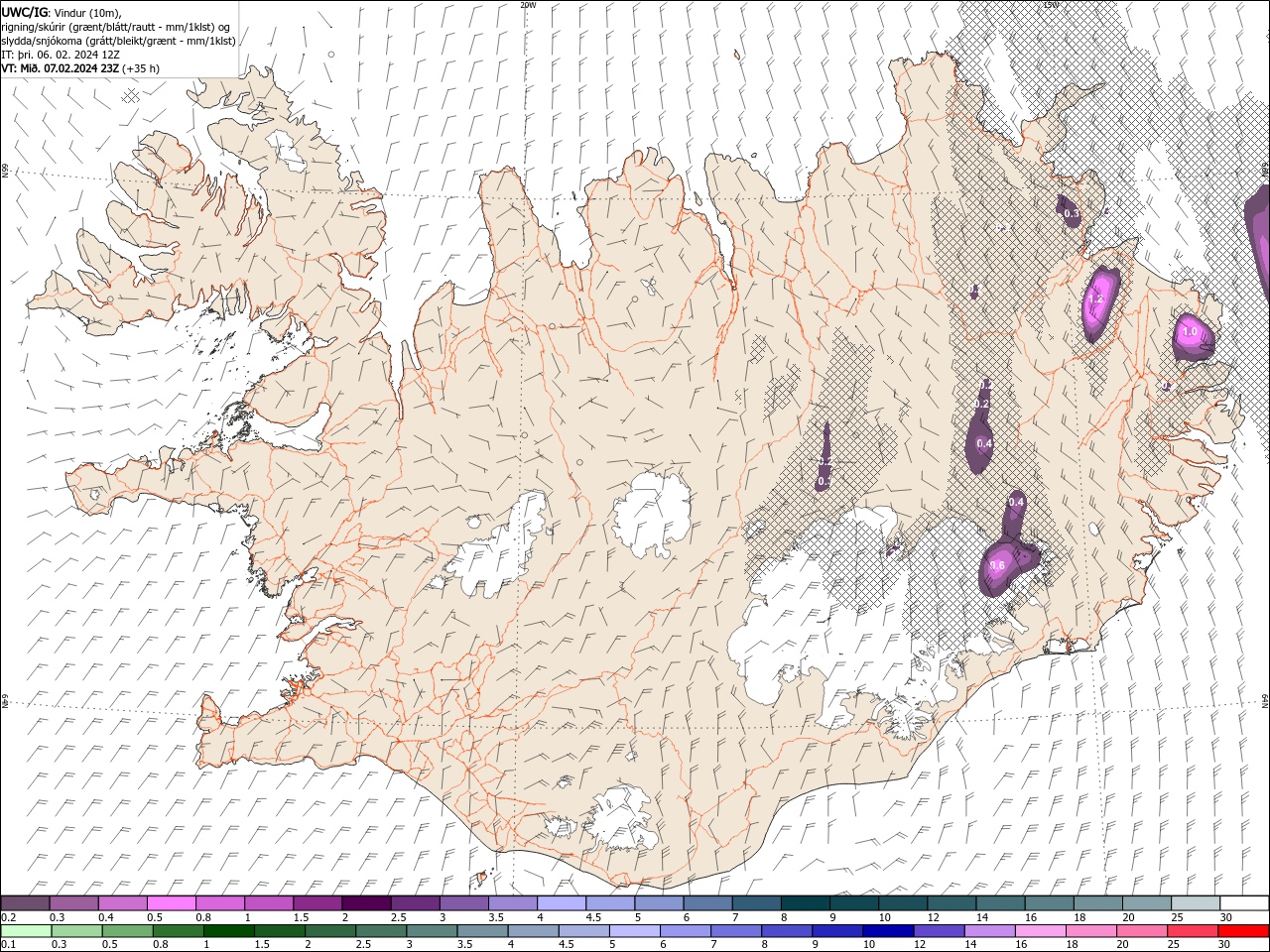This screenshot has width=1270, height=952.
Task: Pick dark purple upper swatch between 2 and 2.5
Action: pos(366,903)
